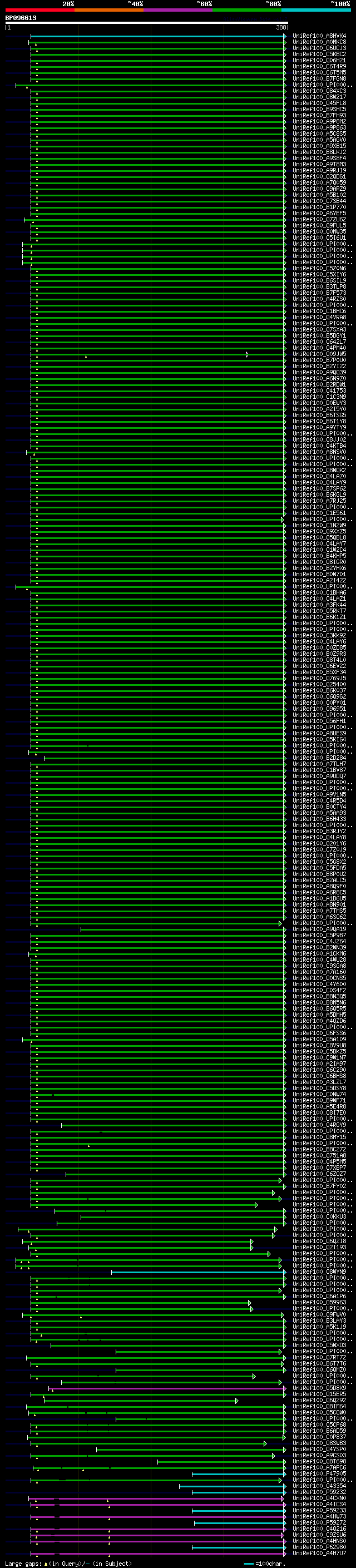Click the UniRef100_A5AGV0 entry
The image size is (356, 1568).
tap(319, 140)
